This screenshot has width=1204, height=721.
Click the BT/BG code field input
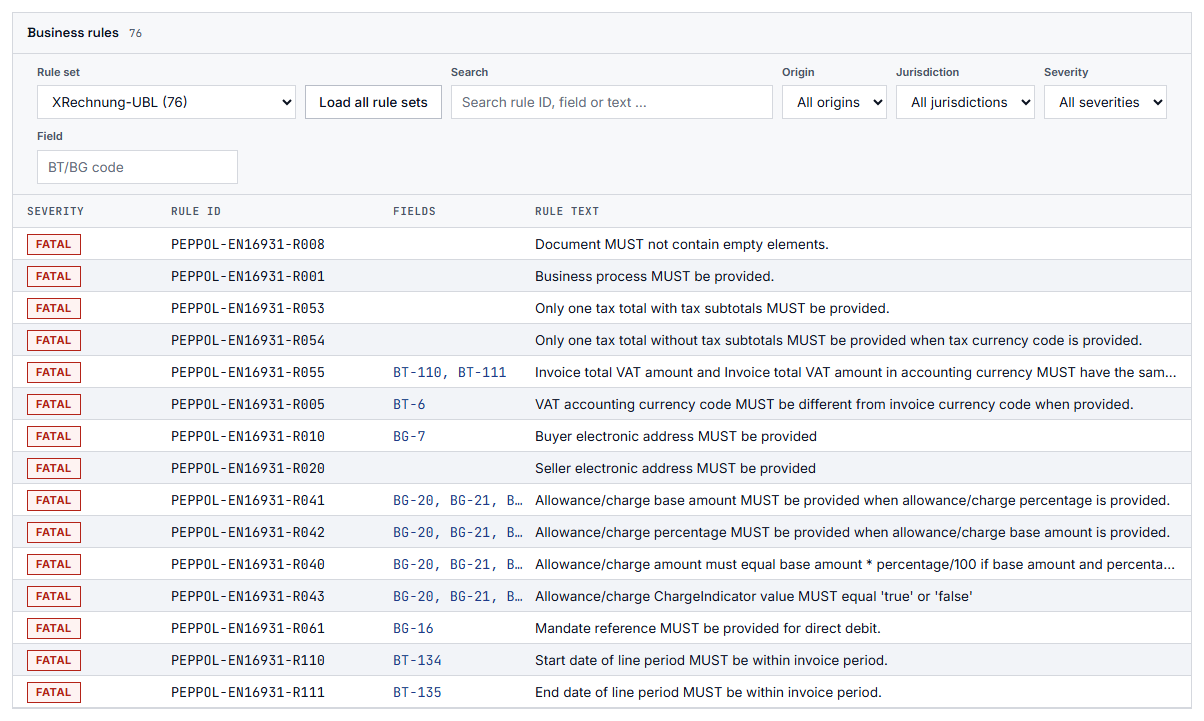pyautogui.click(x=137, y=167)
